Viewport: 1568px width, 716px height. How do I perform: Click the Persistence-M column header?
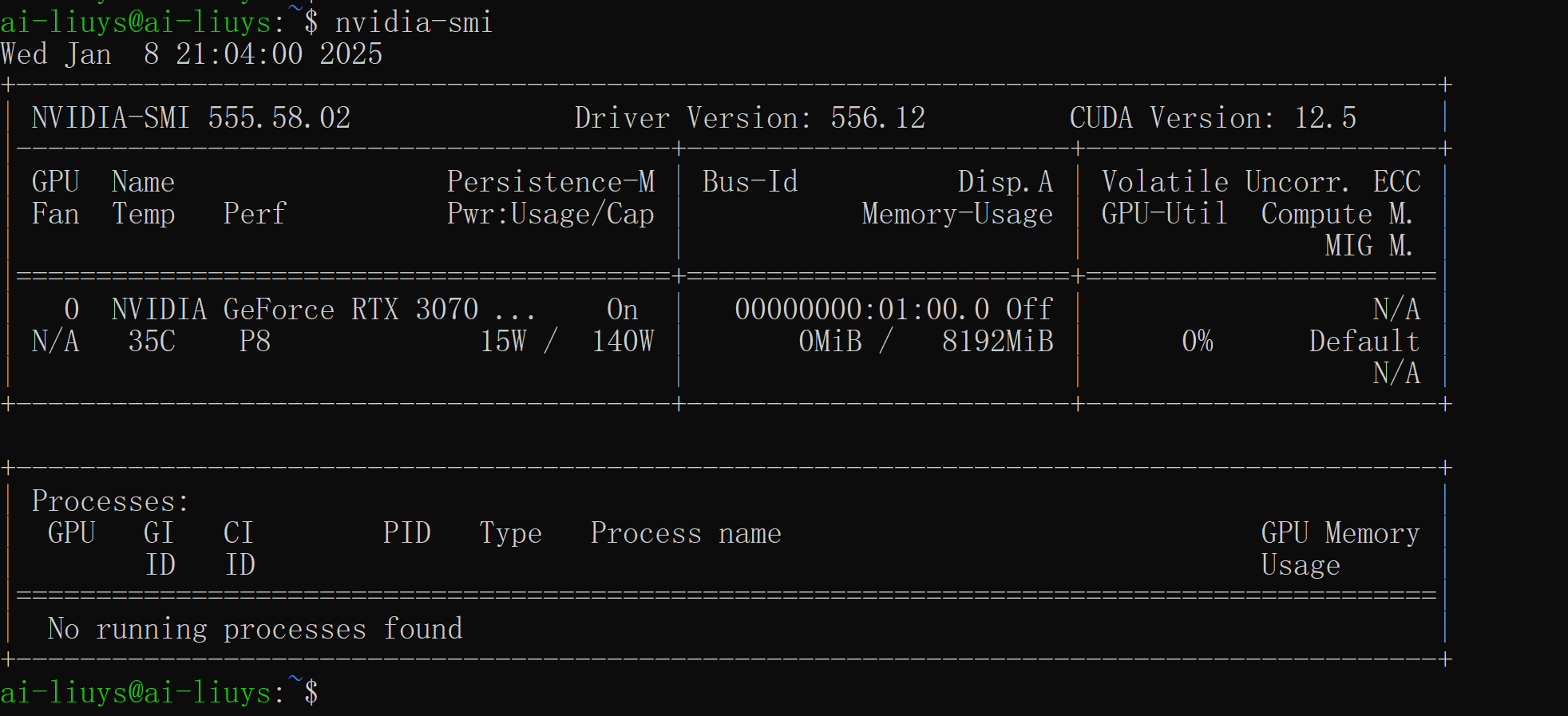pyautogui.click(x=550, y=182)
